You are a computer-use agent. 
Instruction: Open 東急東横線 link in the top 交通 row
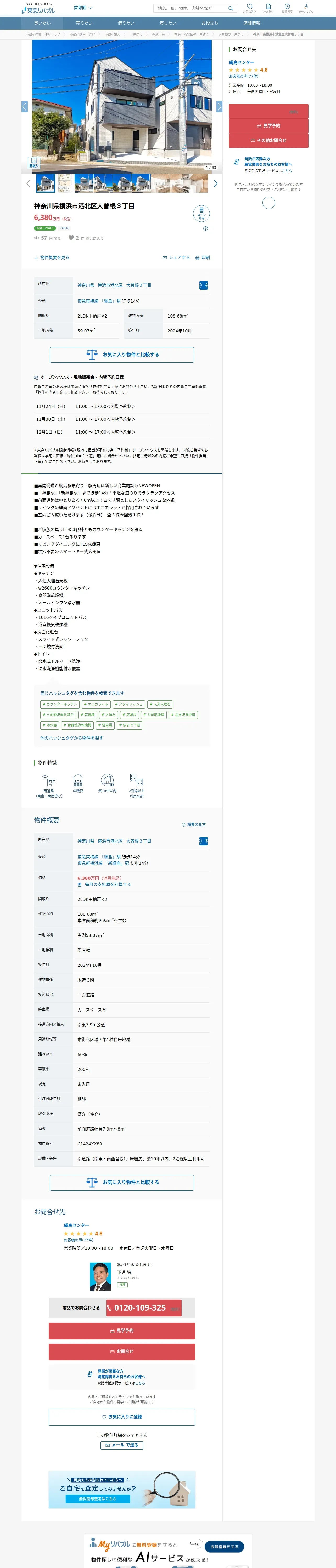[88, 301]
